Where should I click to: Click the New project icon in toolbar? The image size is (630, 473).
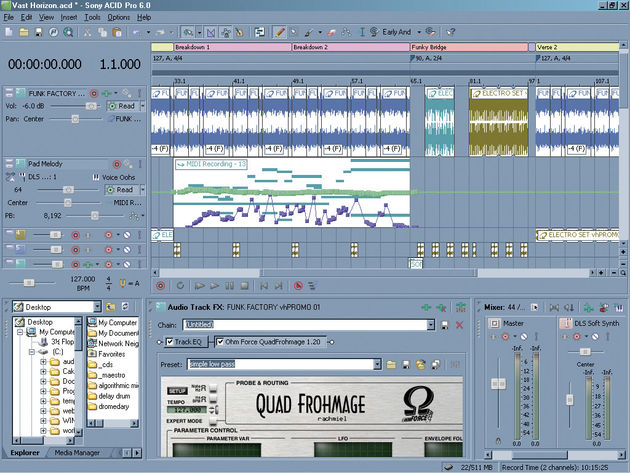[x=9, y=32]
